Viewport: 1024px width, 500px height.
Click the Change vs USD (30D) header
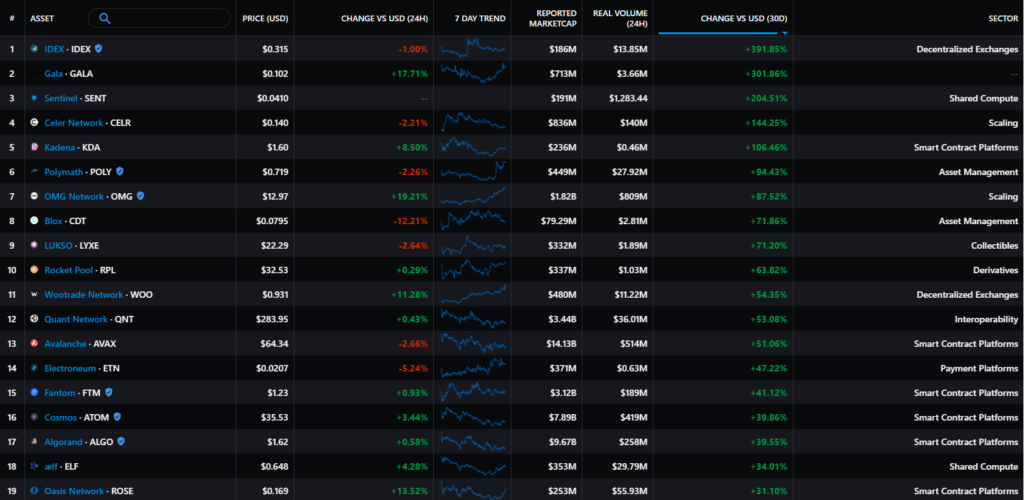pyautogui.click(x=744, y=18)
